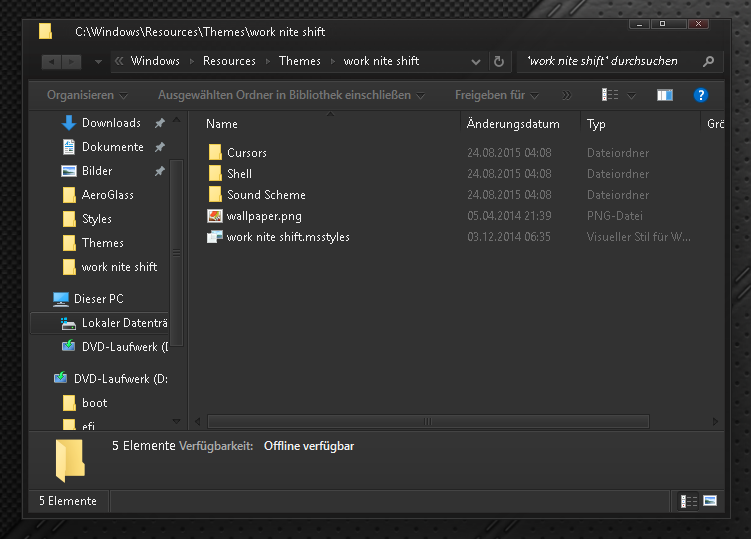Select the work nite shift.msstyles file

[x=287, y=237]
